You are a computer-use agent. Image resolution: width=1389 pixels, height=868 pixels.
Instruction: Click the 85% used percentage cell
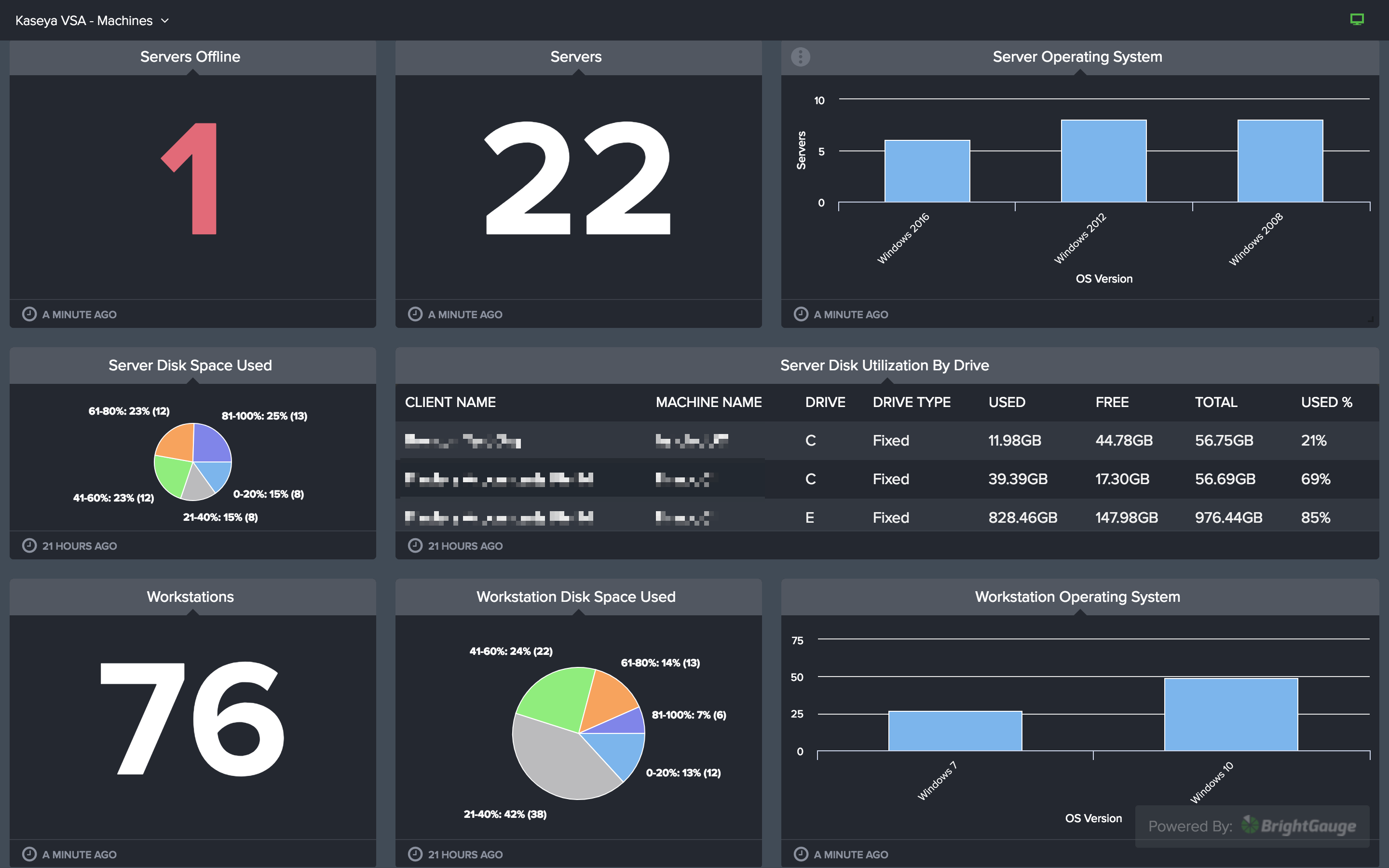[1316, 517]
